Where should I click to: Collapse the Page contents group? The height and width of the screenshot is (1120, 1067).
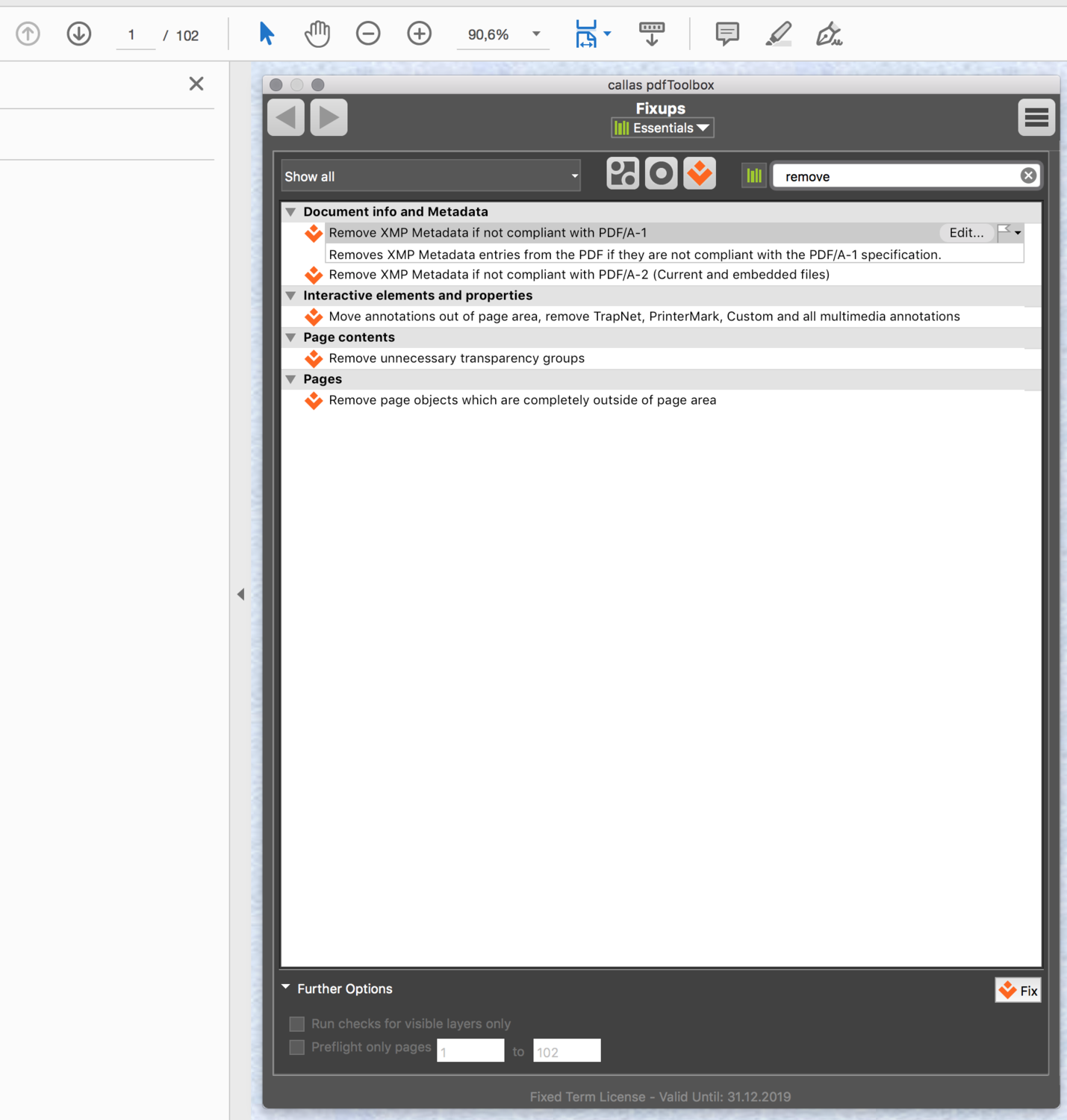pos(291,337)
